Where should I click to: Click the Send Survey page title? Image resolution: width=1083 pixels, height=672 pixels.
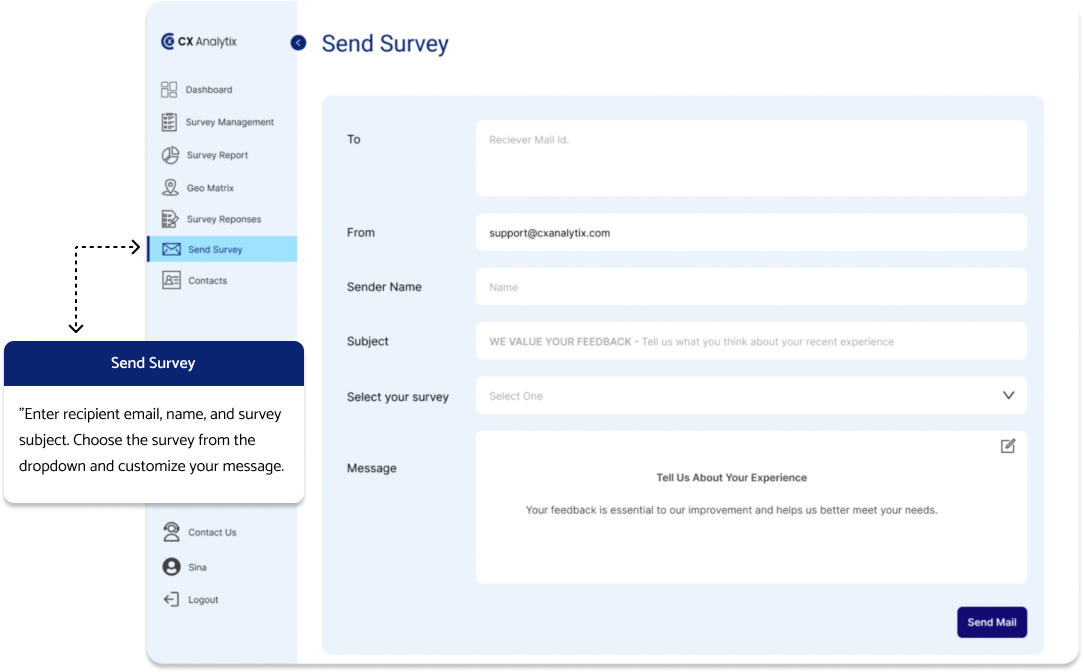pos(385,44)
